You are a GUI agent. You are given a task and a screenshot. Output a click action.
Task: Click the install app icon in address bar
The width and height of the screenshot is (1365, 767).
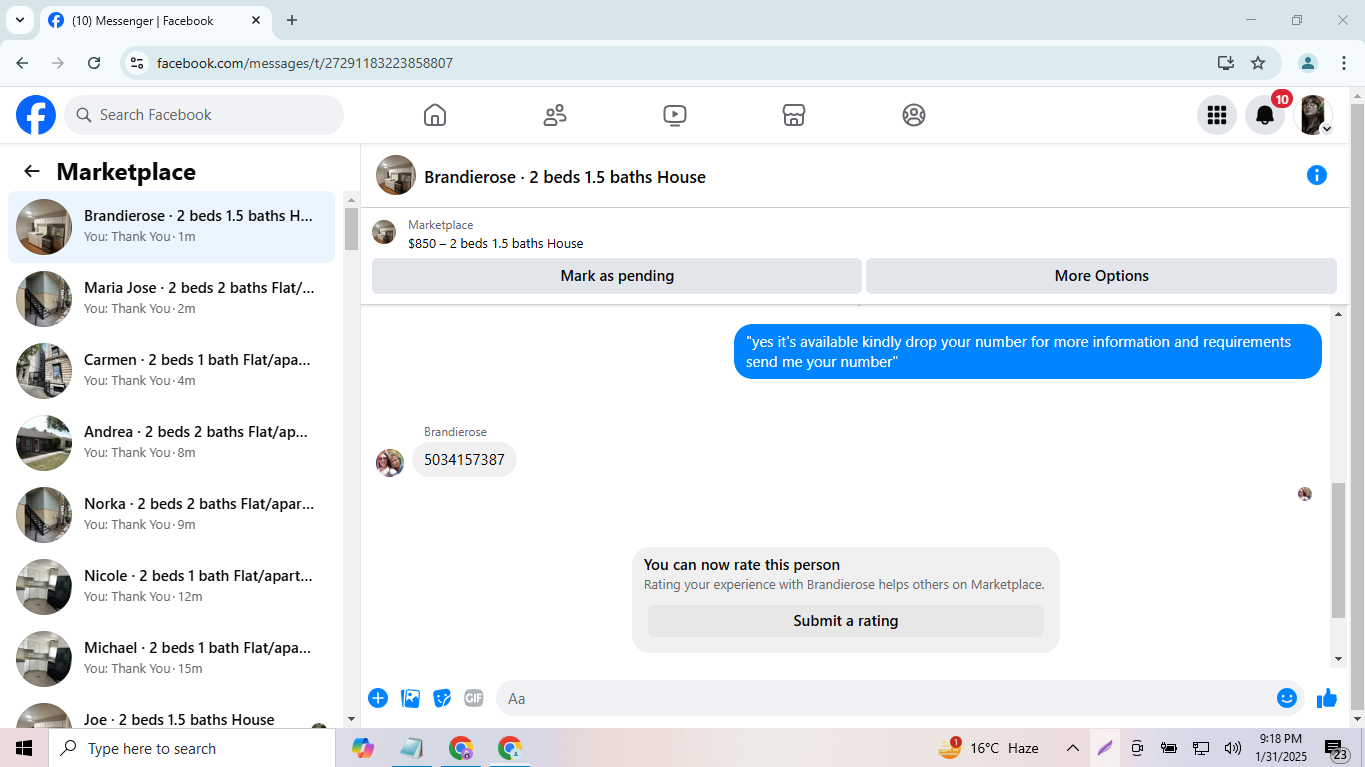click(x=1226, y=63)
